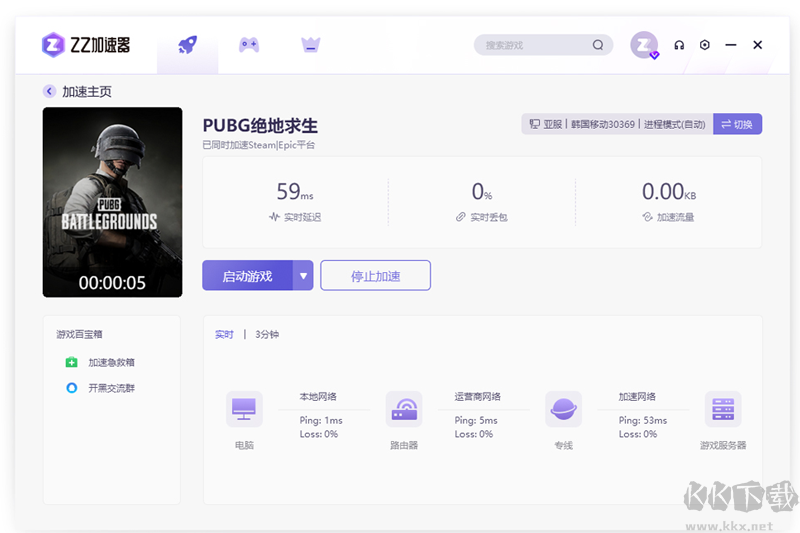
Task: Click the 路由器 router node icon
Action: tap(404, 409)
